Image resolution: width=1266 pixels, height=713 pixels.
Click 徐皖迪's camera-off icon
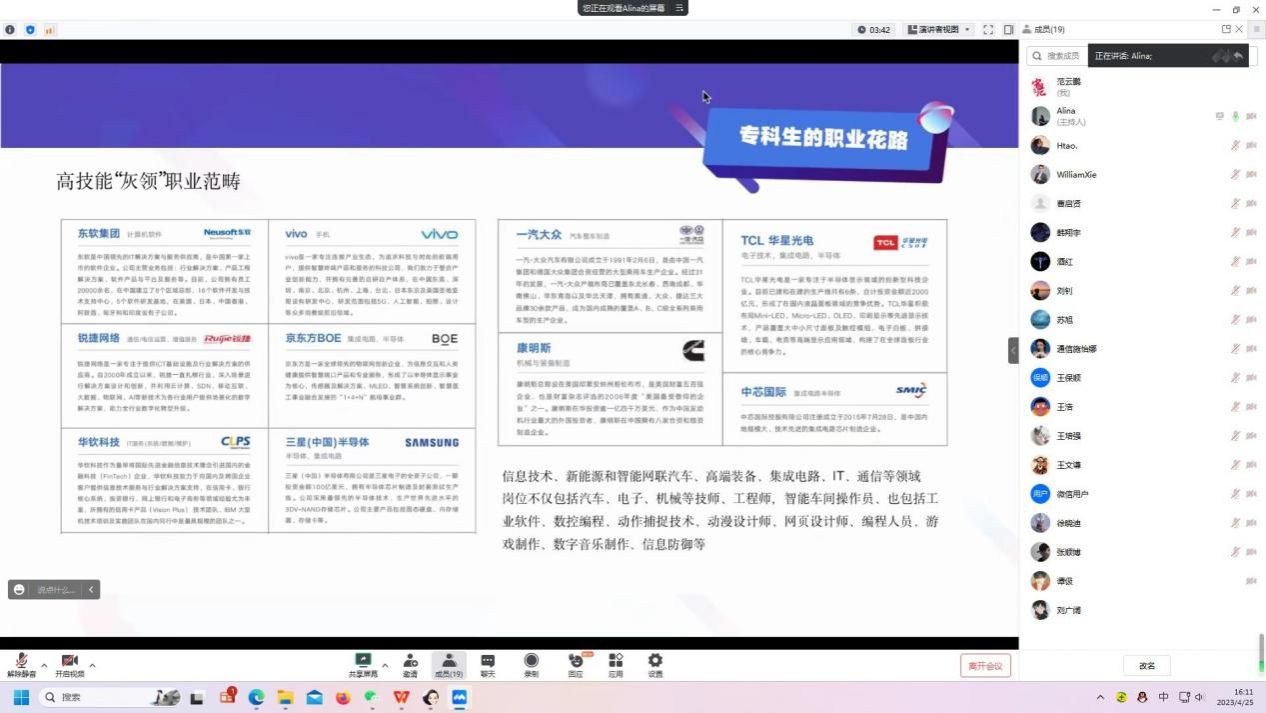click(x=1251, y=523)
